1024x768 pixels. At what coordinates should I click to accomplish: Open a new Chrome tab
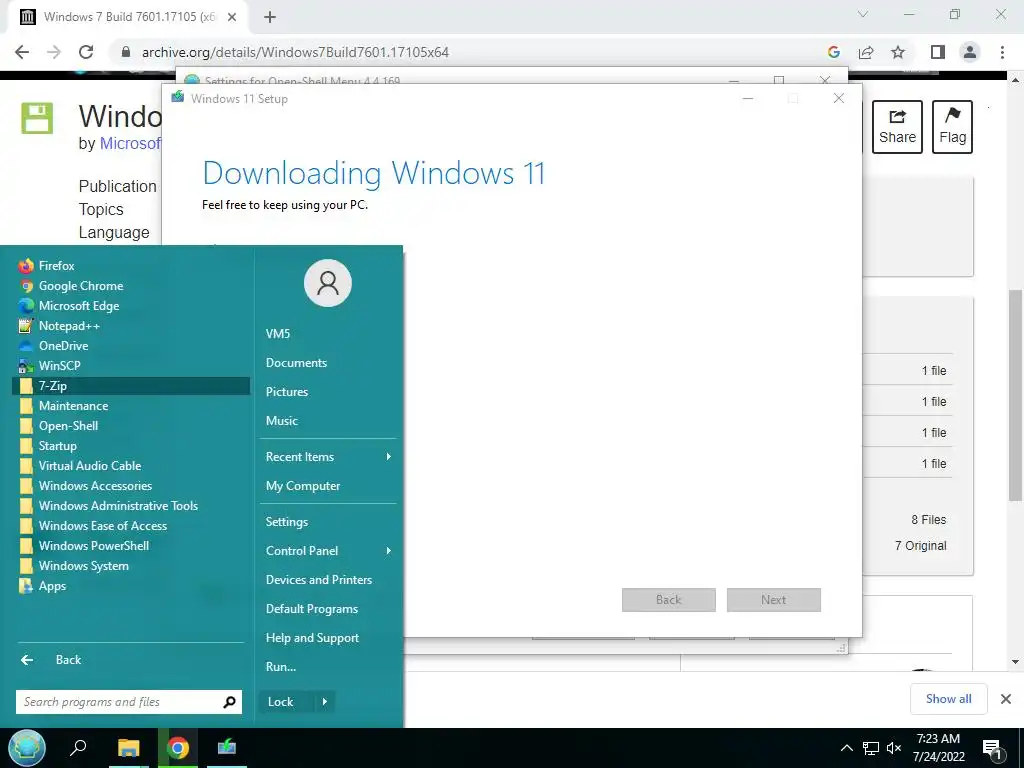coord(270,18)
